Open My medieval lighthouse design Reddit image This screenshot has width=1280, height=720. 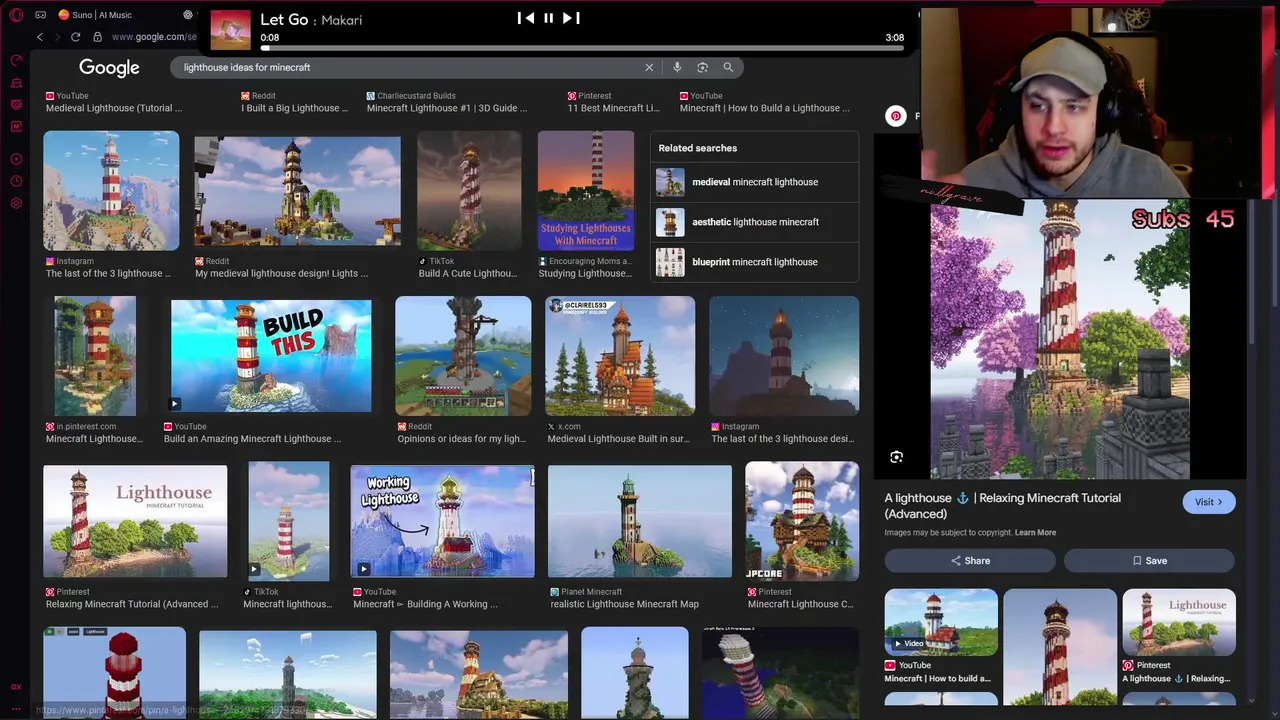tap(297, 191)
